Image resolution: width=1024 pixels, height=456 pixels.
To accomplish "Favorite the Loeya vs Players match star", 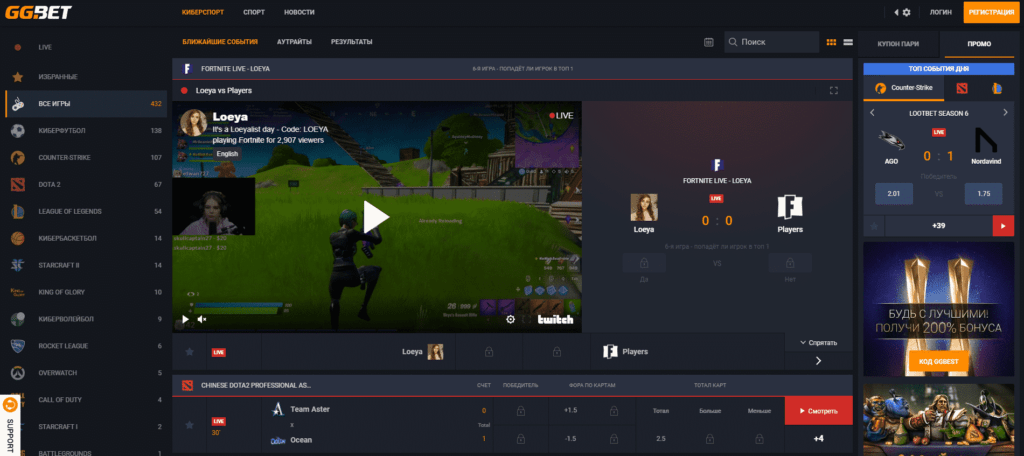I will (x=189, y=352).
